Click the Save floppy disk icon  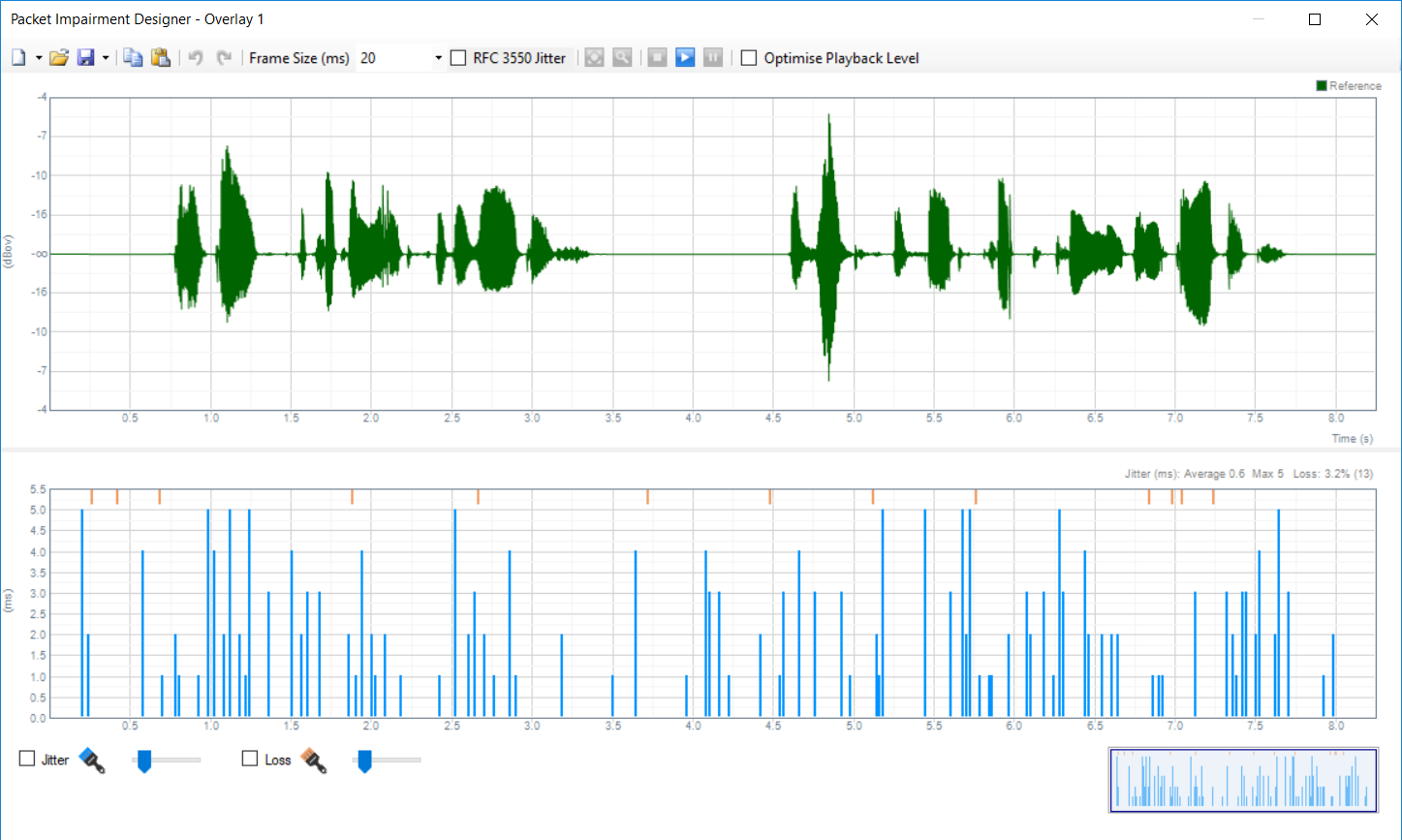point(86,58)
